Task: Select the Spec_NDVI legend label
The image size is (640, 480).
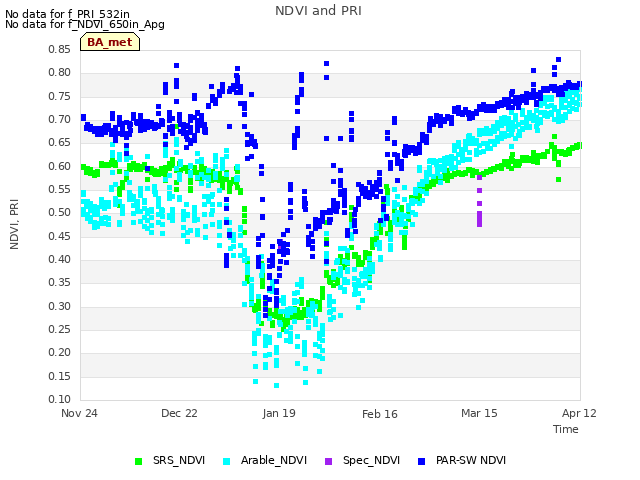Action: pos(371,460)
